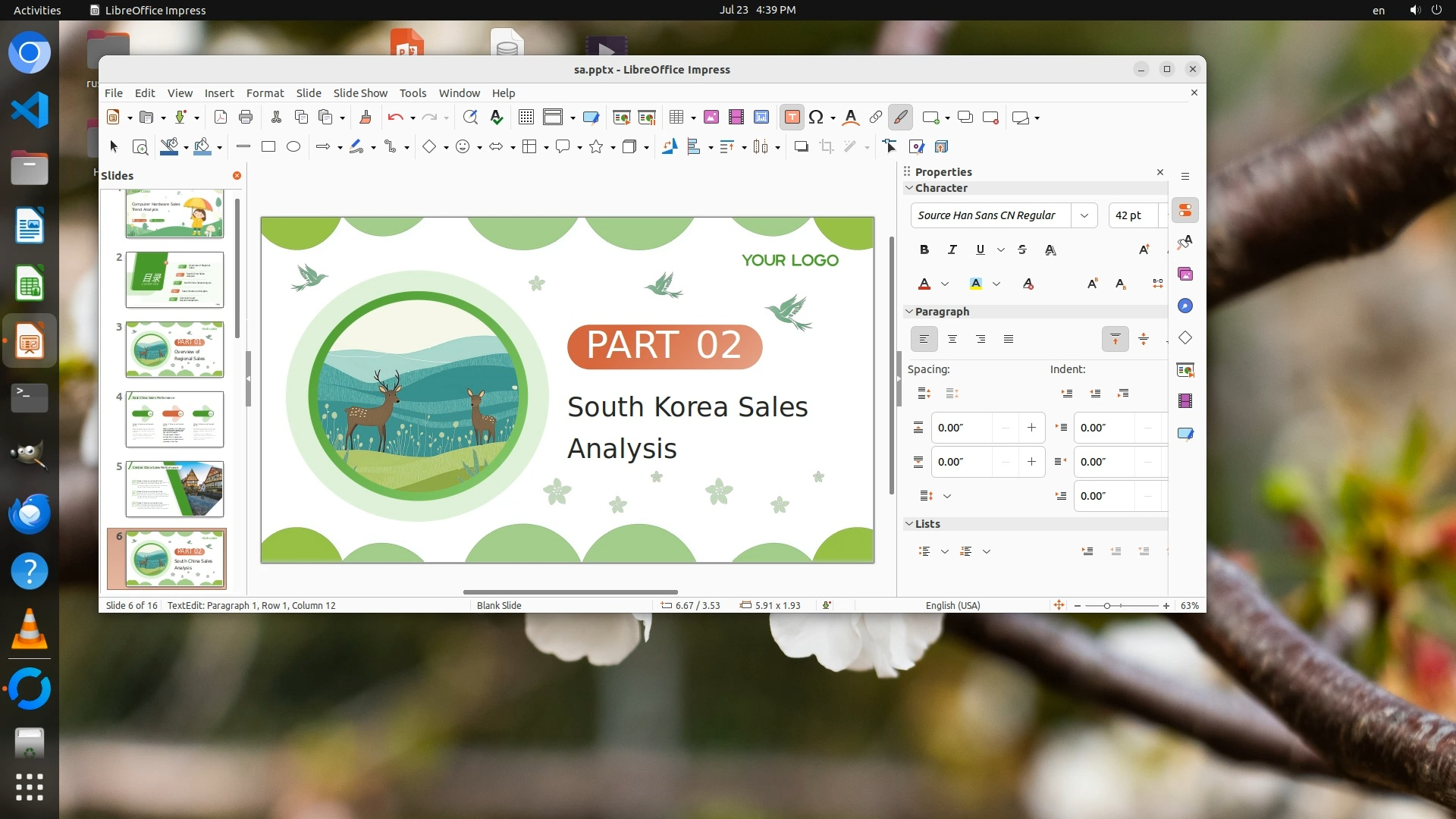Collapse the Paragraph section

click(909, 311)
